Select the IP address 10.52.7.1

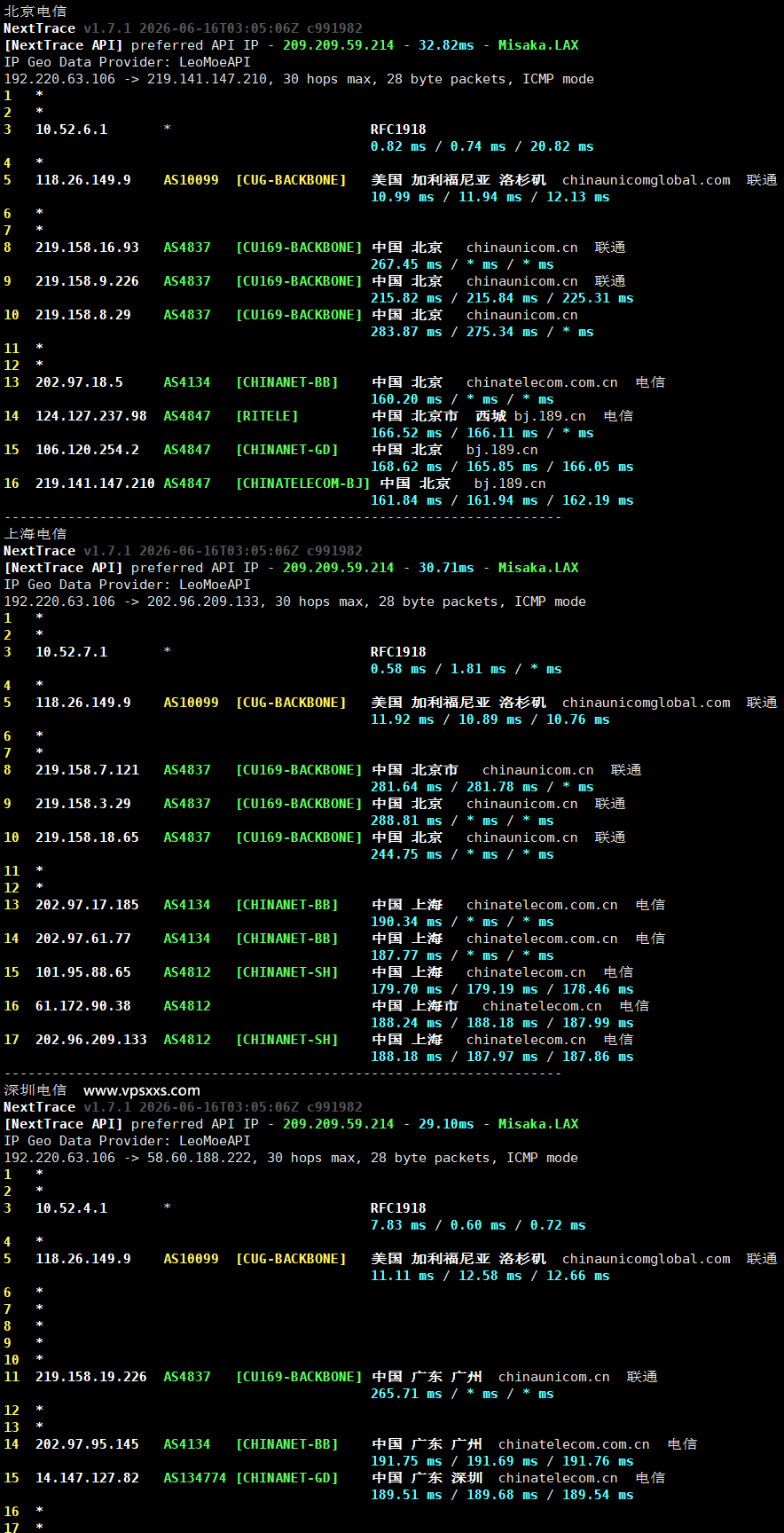tap(71, 652)
